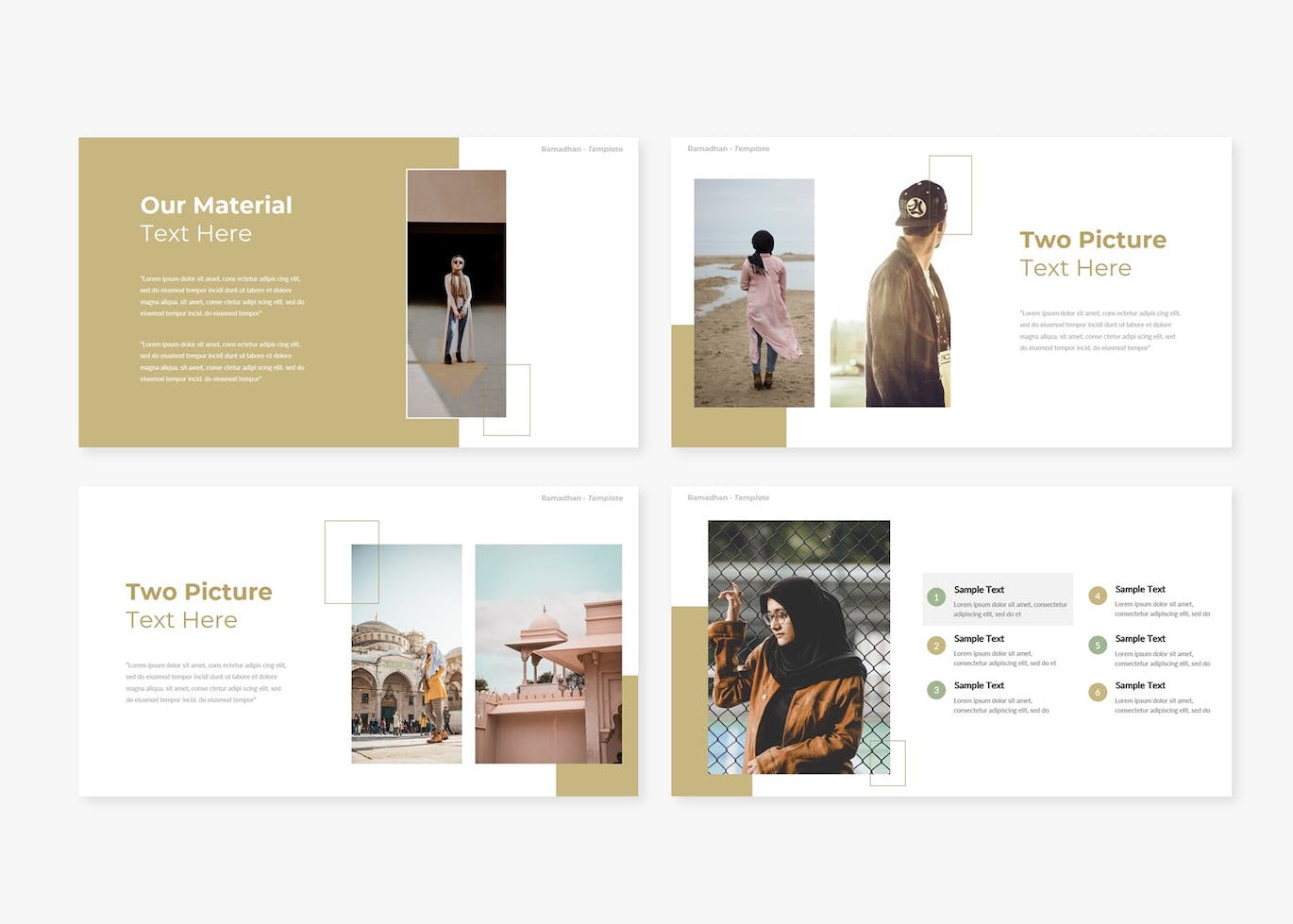Click the number 6 circle bullet

click(x=1097, y=692)
